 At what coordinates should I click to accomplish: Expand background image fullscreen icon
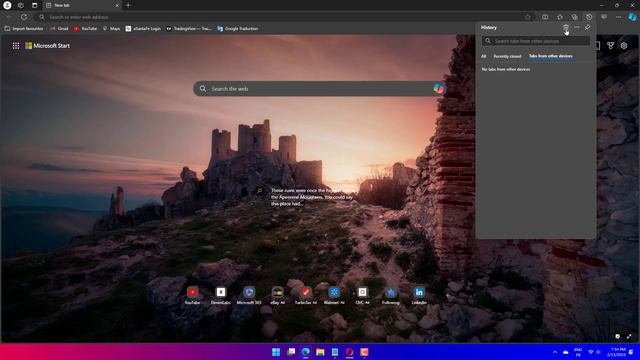tap(629, 336)
